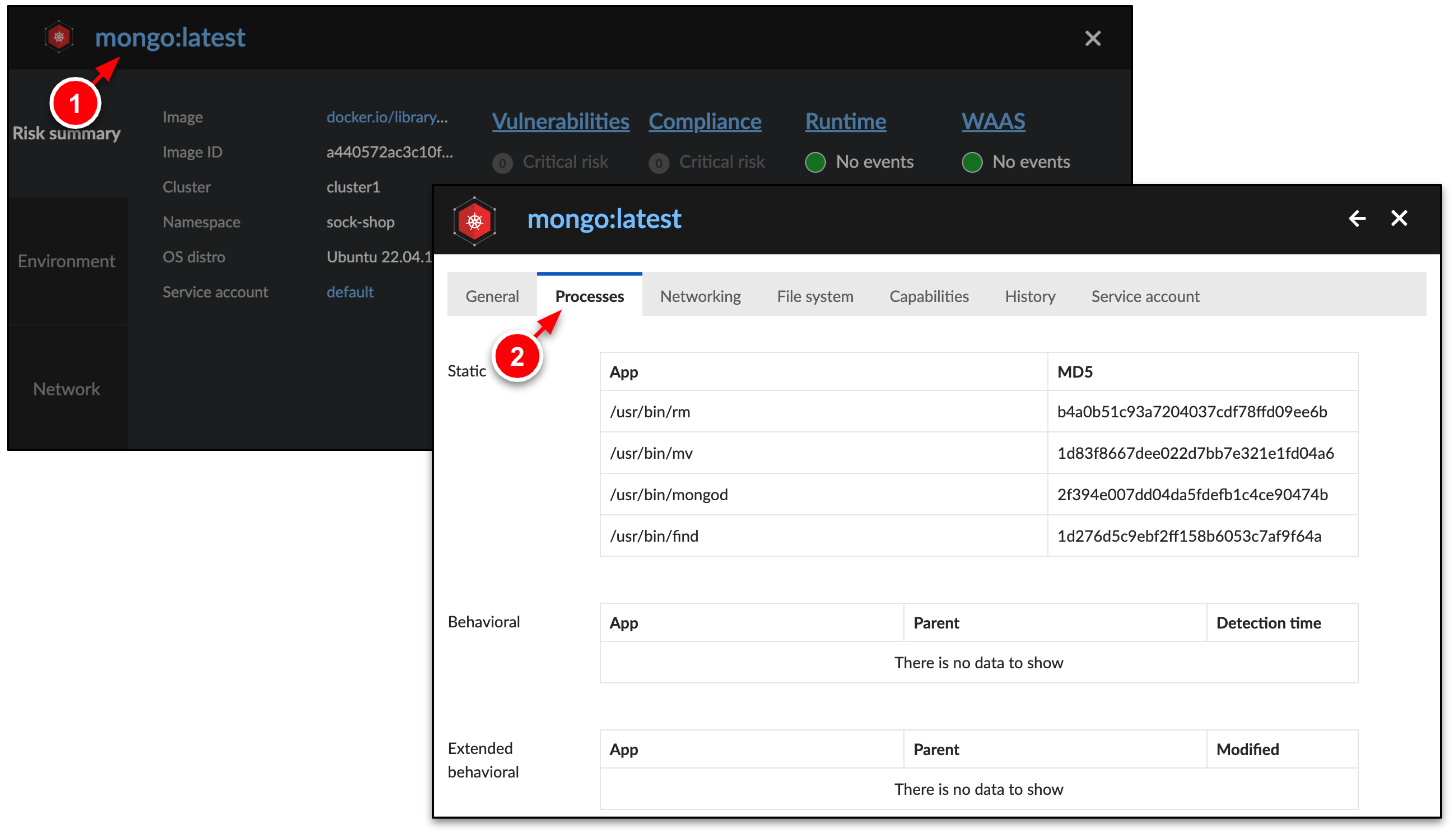Click the Kubernetes icon beside mongo:latest dialog title

pyautogui.click(x=474, y=221)
